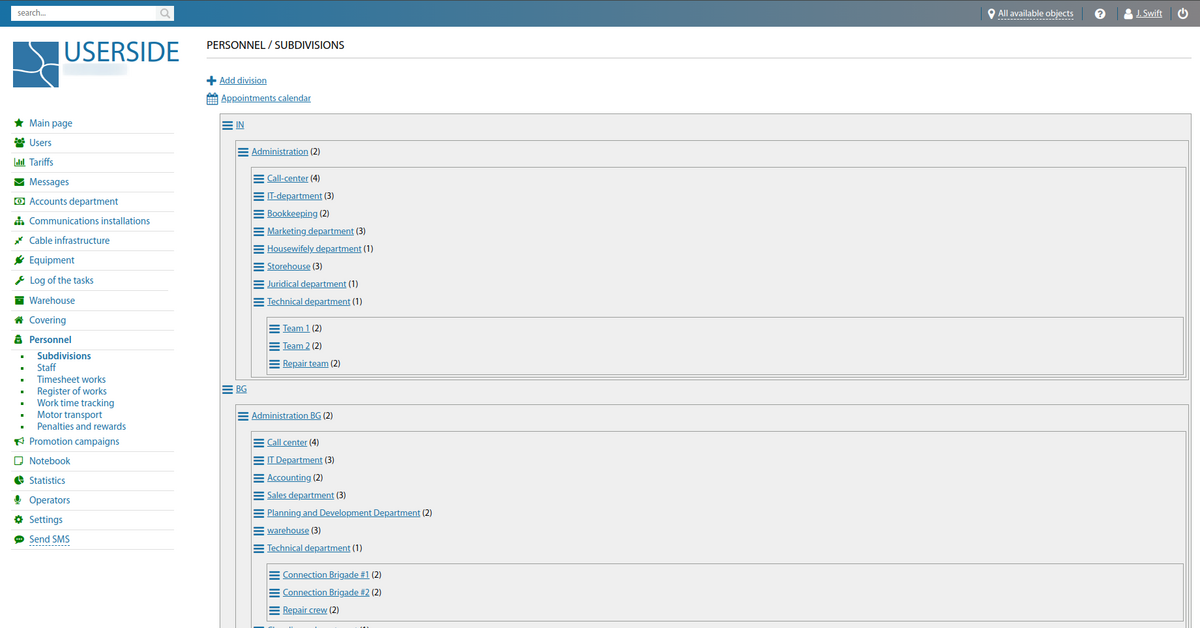The height and width of the screenshot is (628, 1200).
Task: Open Staff under Personnel menu
Action: 46,368
